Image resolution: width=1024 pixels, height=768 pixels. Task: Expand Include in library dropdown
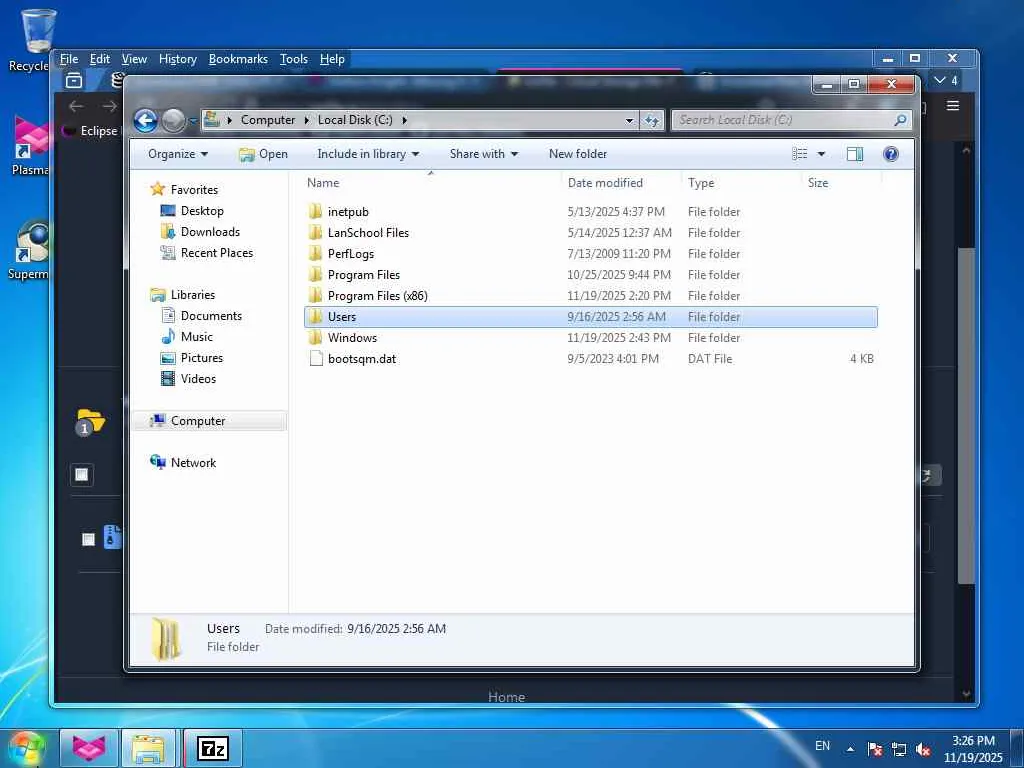pos(368,154)
